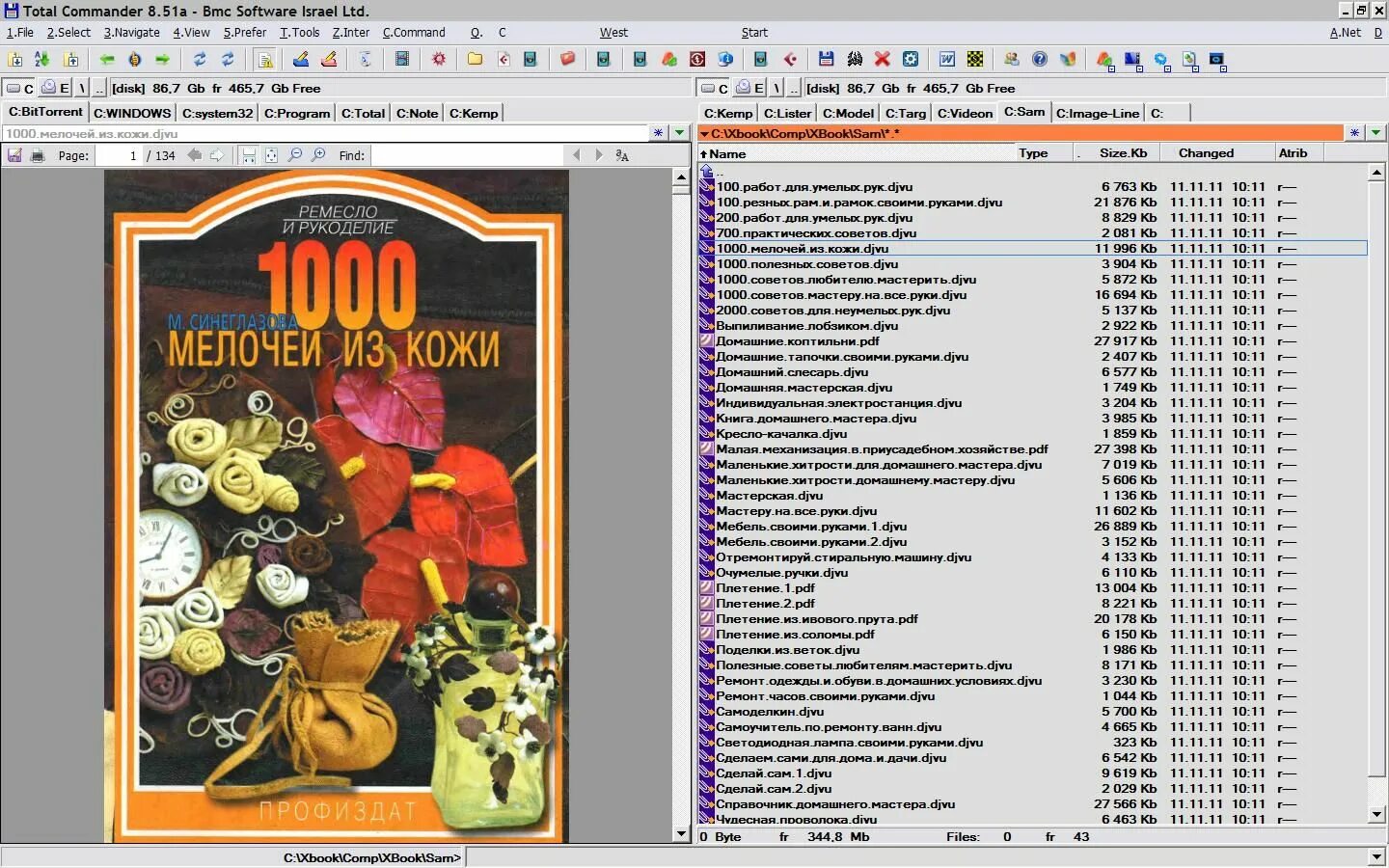Open the T.Tools menu

pyautogui.click(x=300, y=33)
